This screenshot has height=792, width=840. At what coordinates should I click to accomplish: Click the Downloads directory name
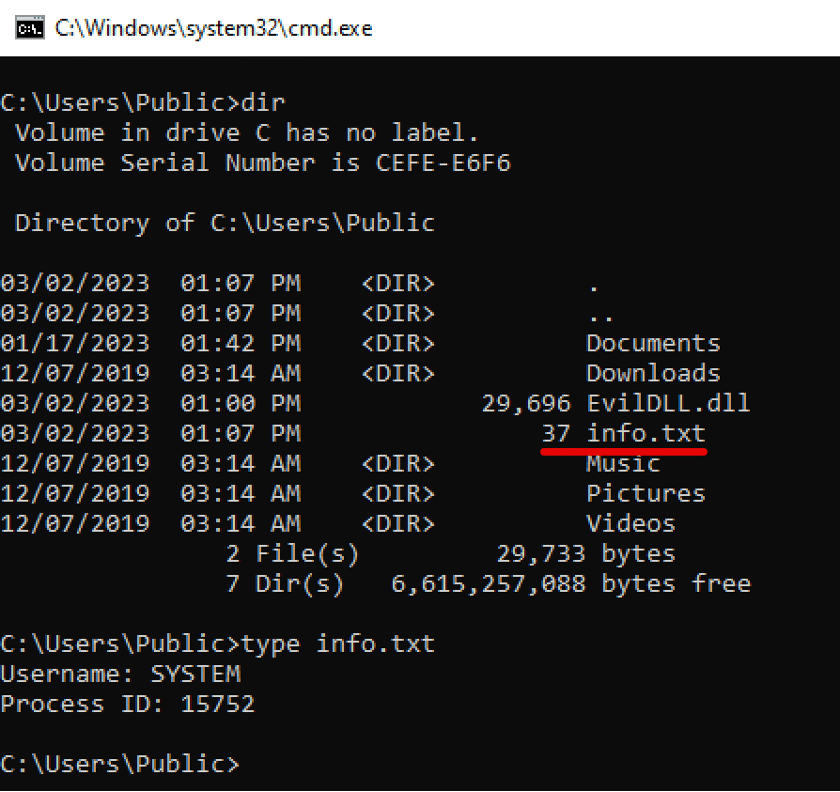pos(653,373)
